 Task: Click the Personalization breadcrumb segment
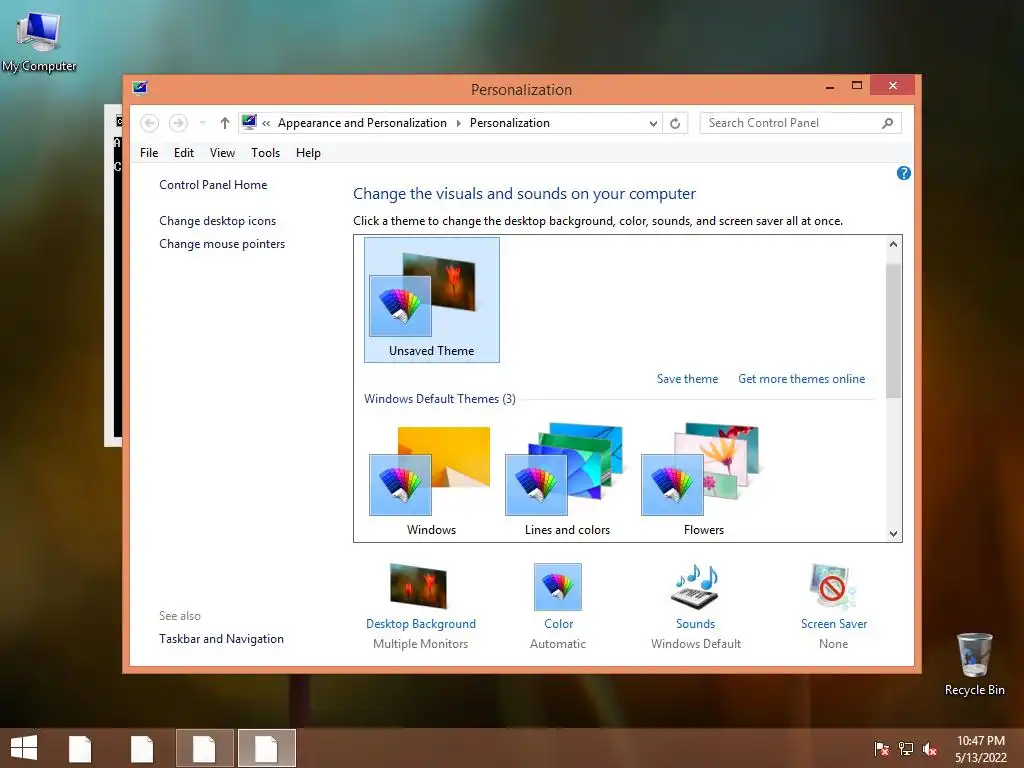coord(509,123)
